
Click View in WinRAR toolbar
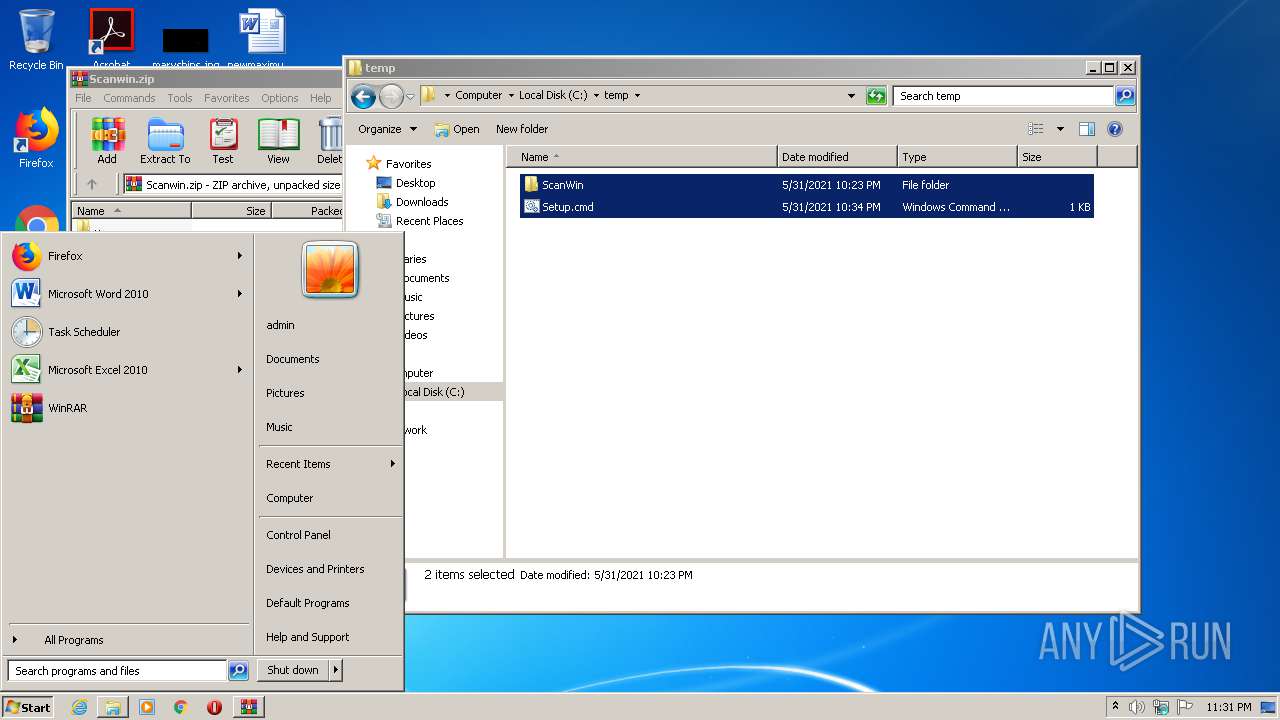(278, 141)
